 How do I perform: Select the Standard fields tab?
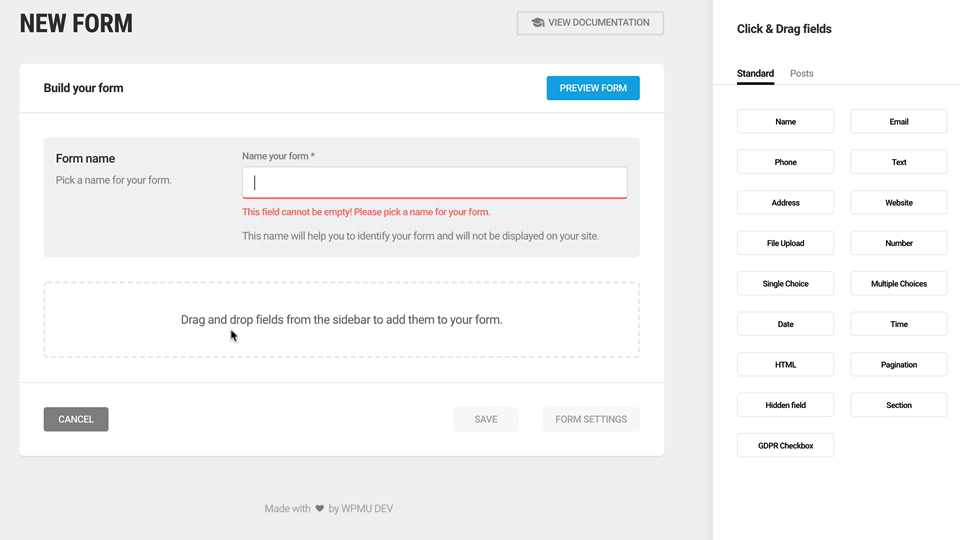coord(755,74)
